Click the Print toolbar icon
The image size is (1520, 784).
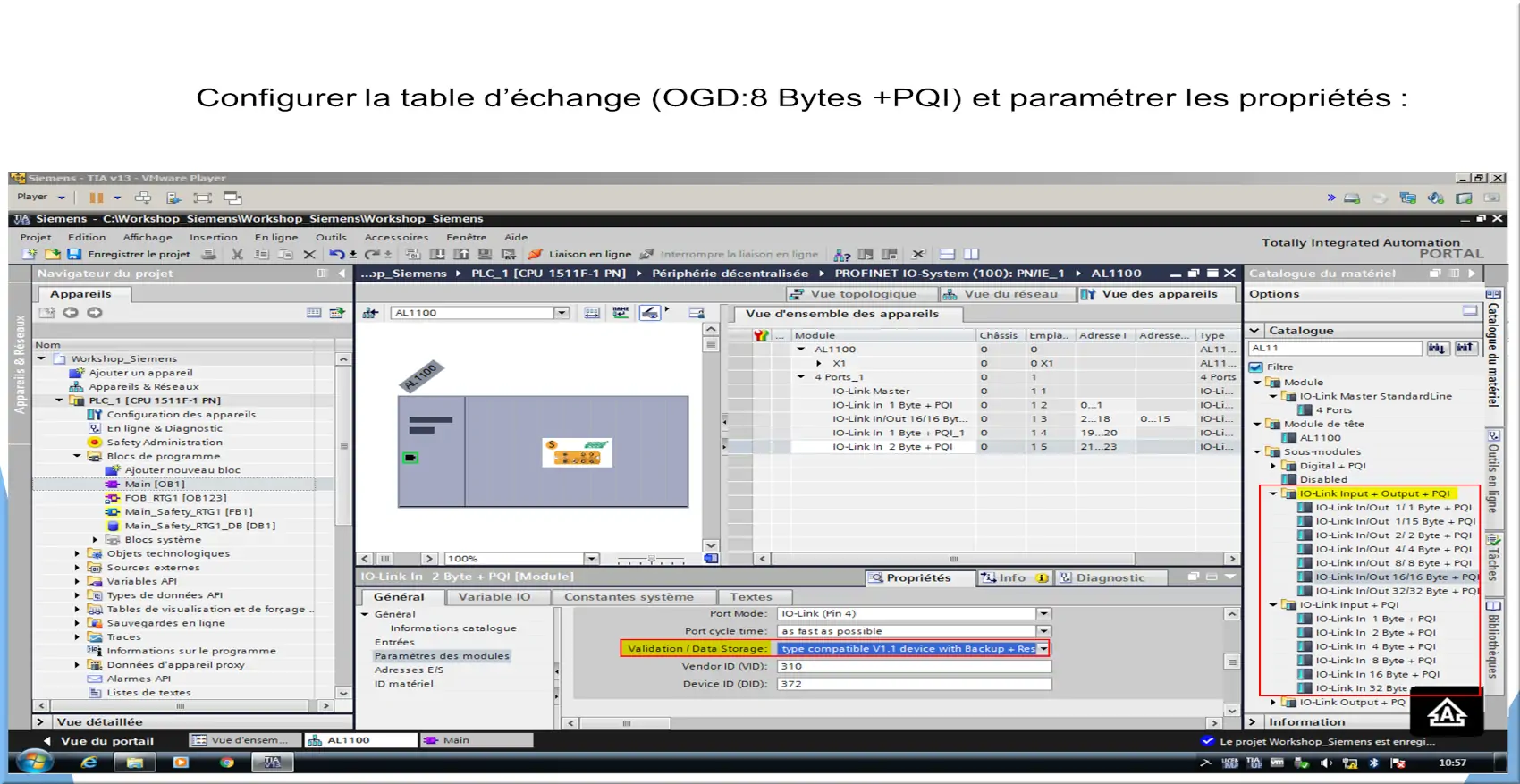pos(208,254)
